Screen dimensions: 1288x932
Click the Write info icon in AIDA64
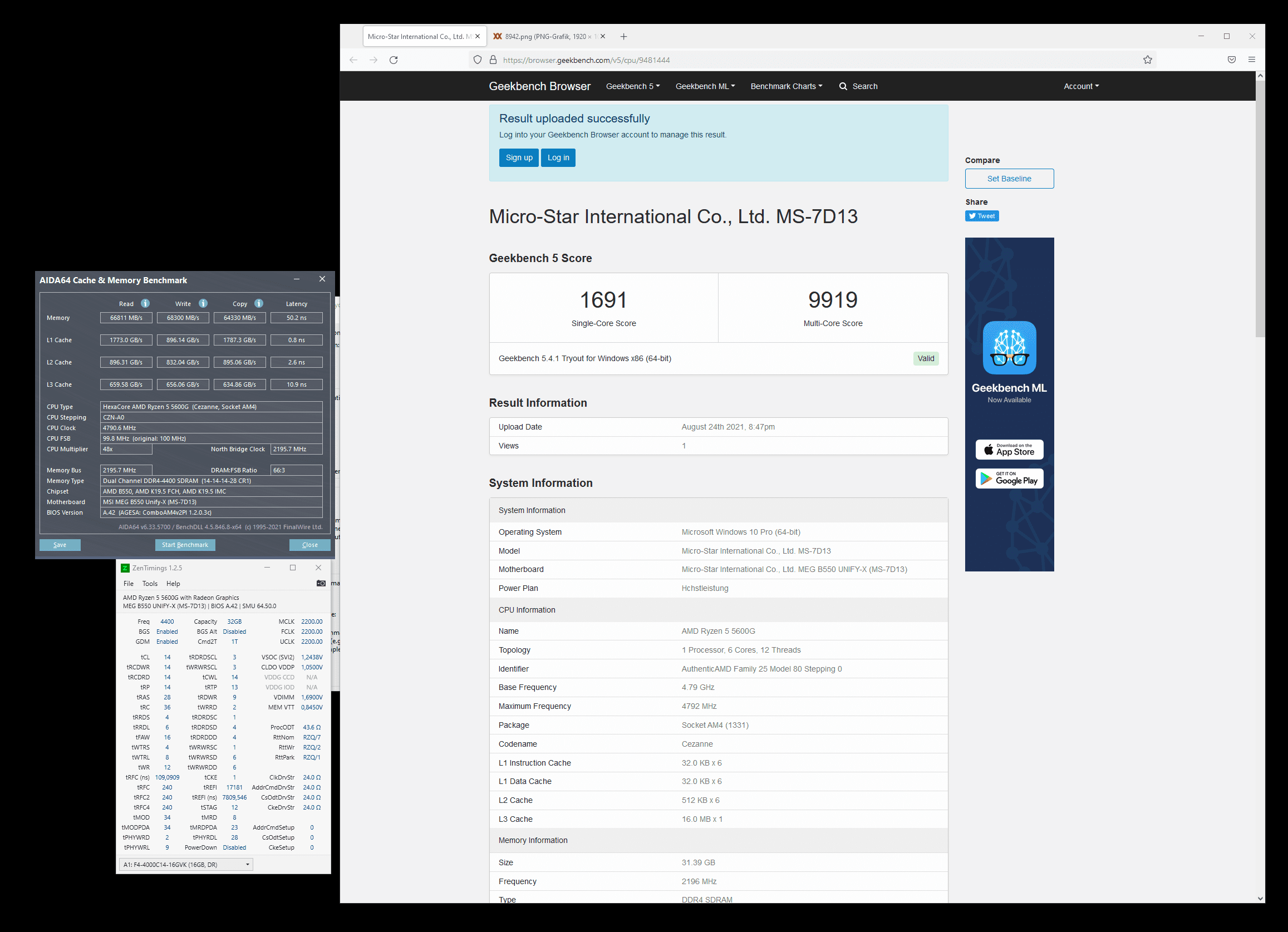tap(203, 304)
